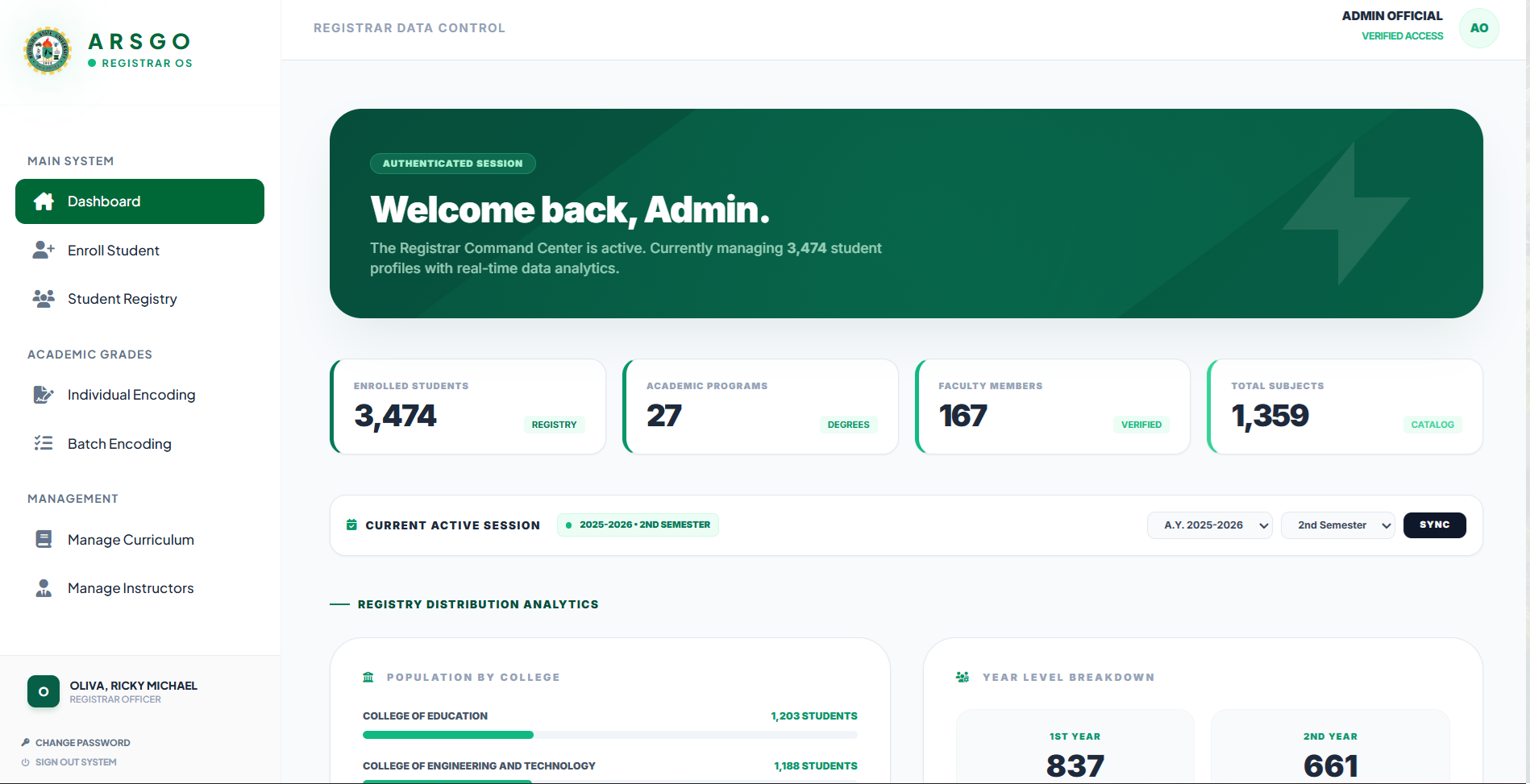Screen dimensions: 1530x784
Task: Click the Dashboard home icon
Action: pyautogui.click(x=44, y=201)
